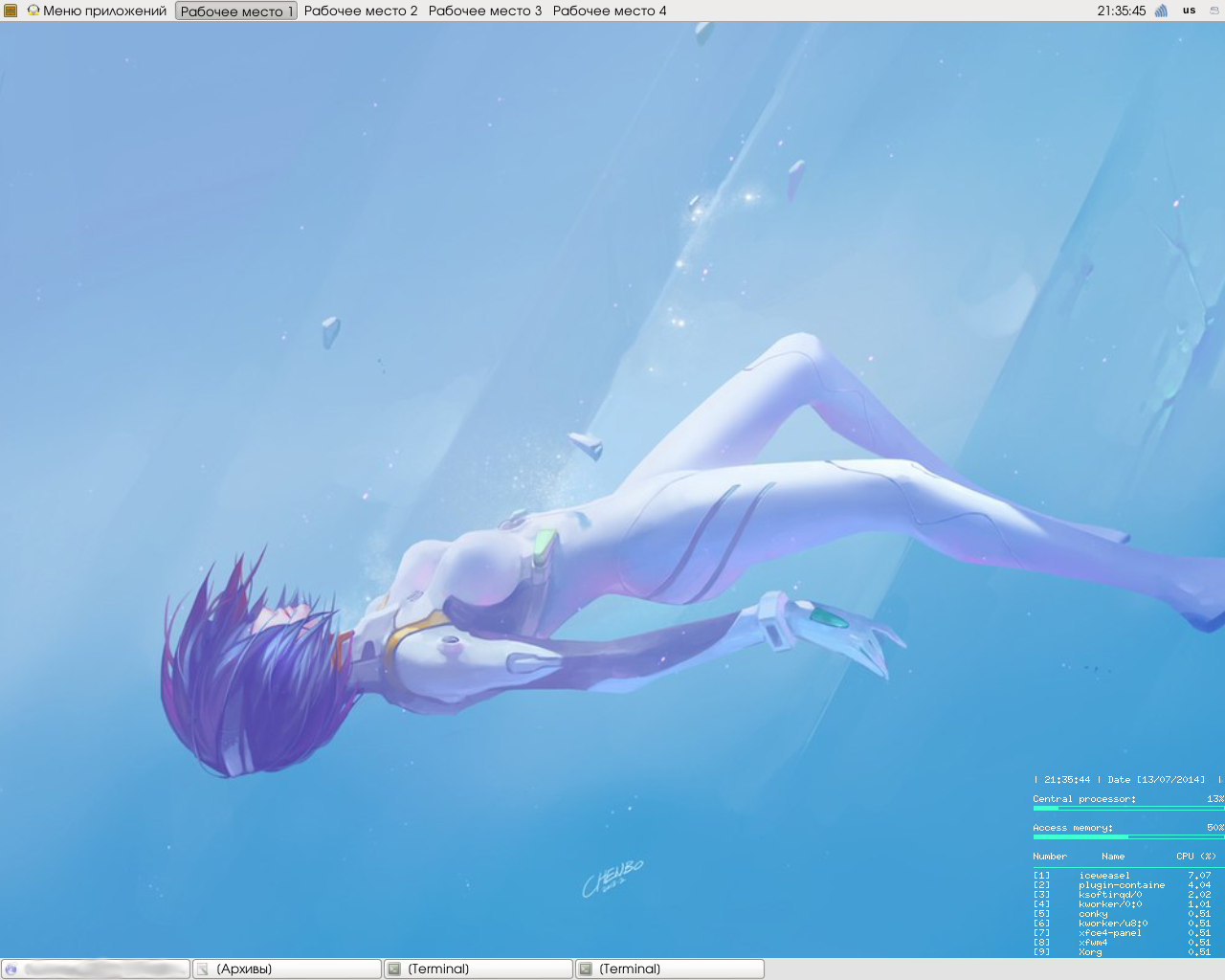This screenshot has height=980, width=1225.
Task: Click the 0.51 CPU value in the conky row
Action: [1199, 914]
